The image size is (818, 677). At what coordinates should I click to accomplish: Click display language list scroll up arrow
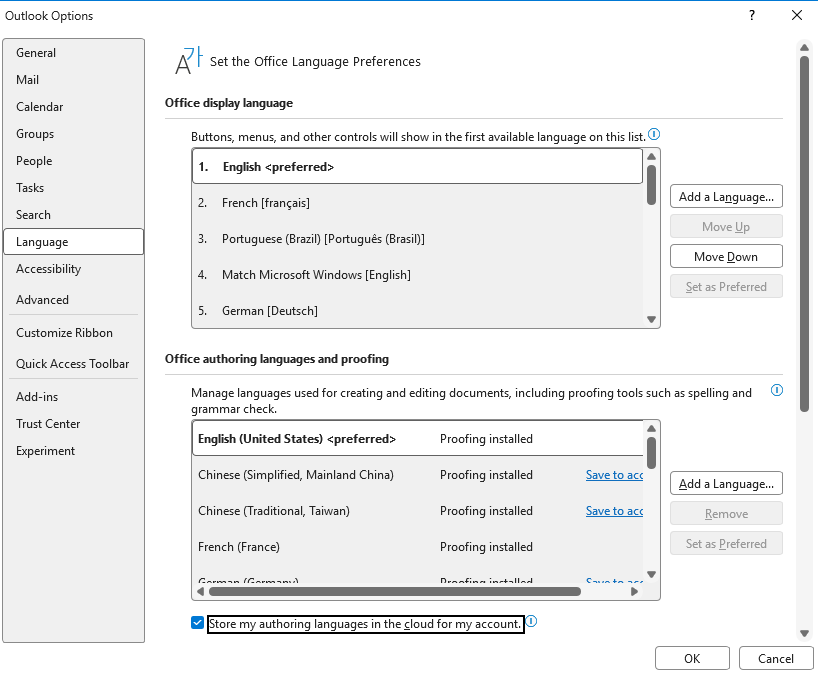click(x=651, y=156)
